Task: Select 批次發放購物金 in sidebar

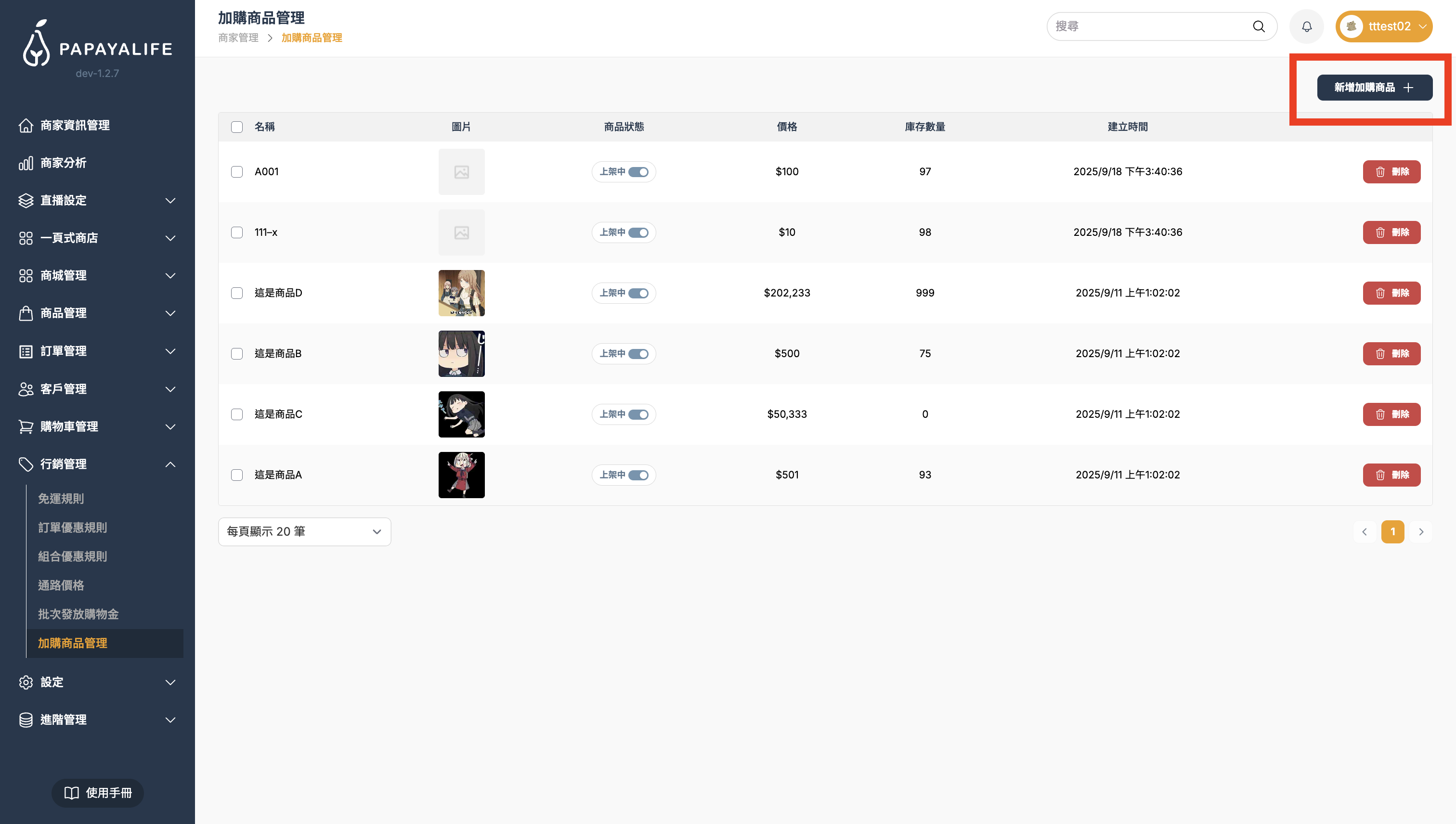Action: pyautogui.click(x=78, y=614)
